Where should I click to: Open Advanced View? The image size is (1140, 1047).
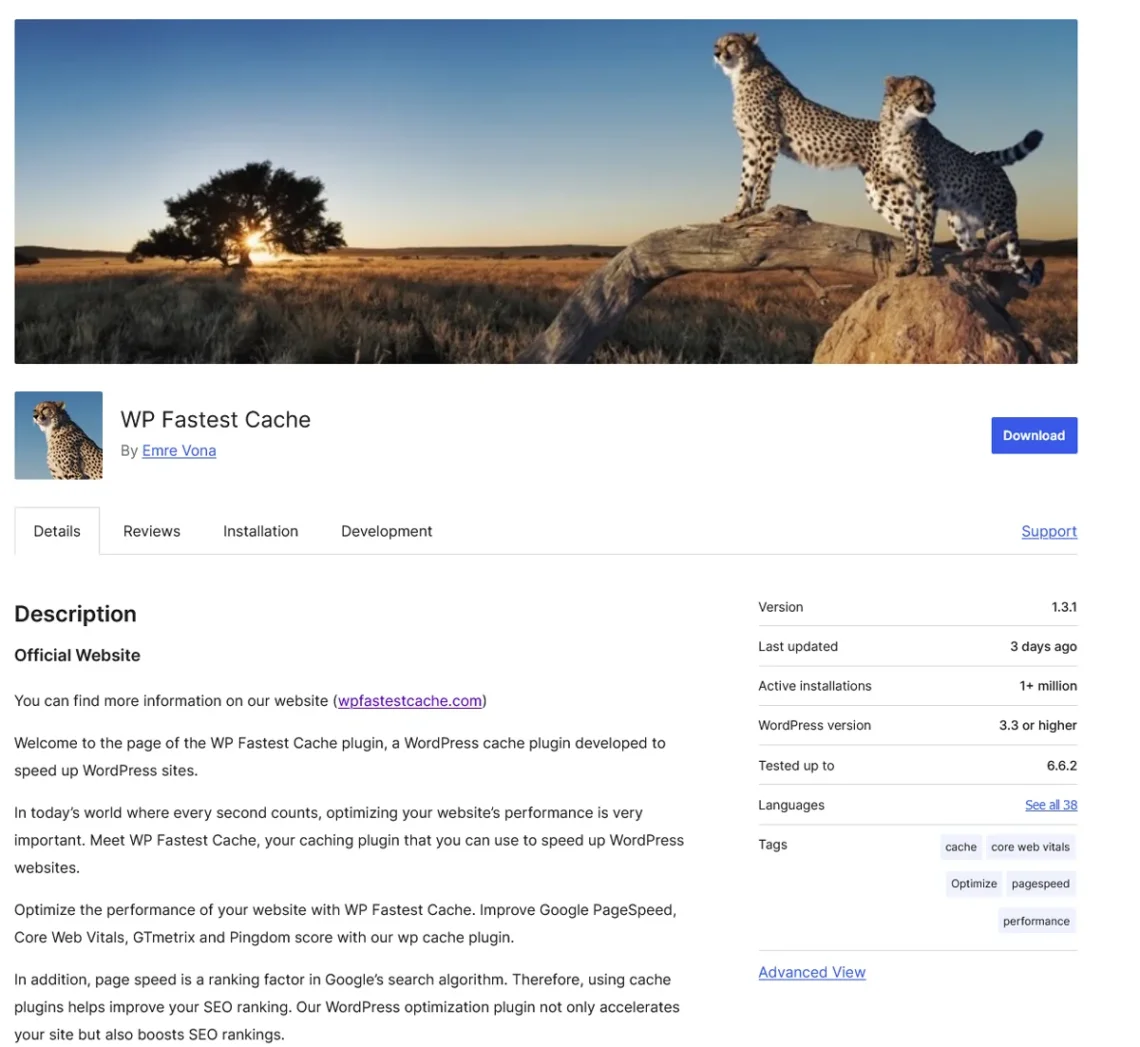tap(812, 971)
